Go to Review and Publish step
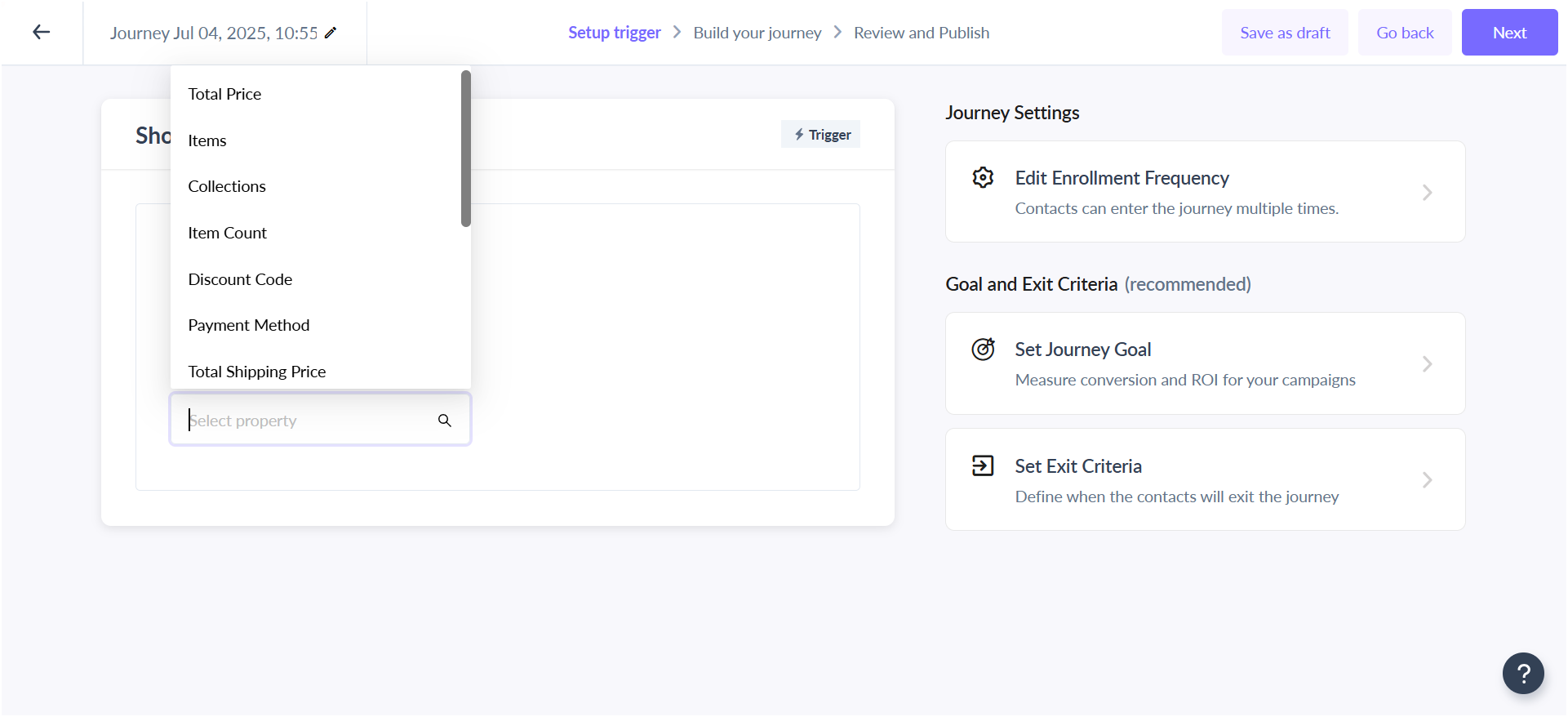The image size is (1568, 717). pos(922,33)
